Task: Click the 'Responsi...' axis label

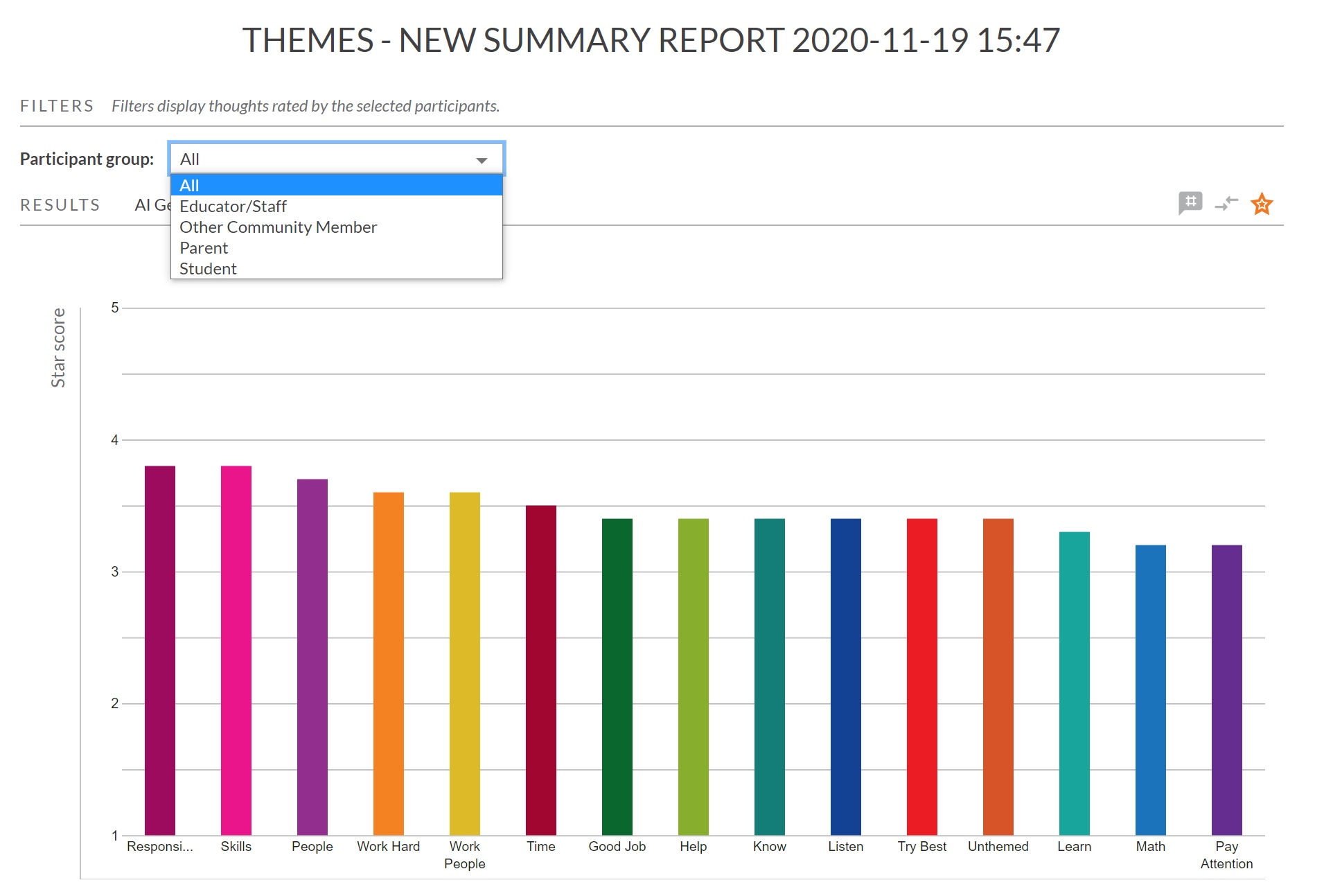Action: point(160,846)
